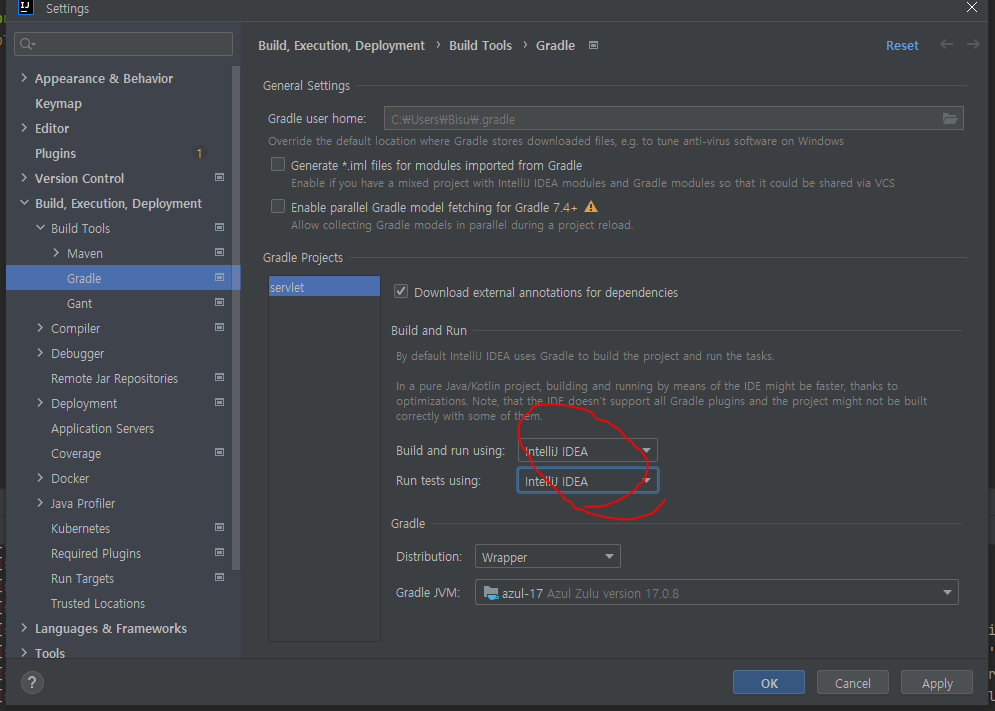
Task: Click project-level icon on Compiler row
Action: 220,327
